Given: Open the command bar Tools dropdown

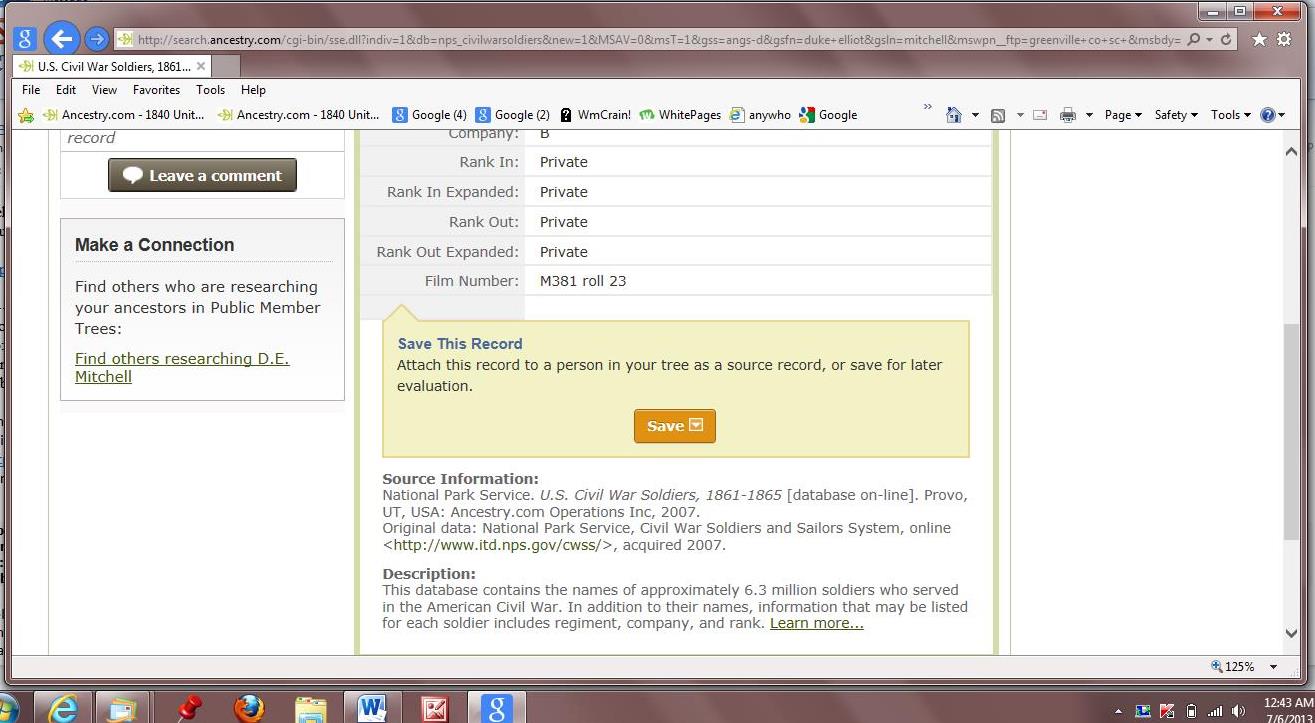Looking at the screenshot, I should pyautogui.click(x=1231, y=115).
